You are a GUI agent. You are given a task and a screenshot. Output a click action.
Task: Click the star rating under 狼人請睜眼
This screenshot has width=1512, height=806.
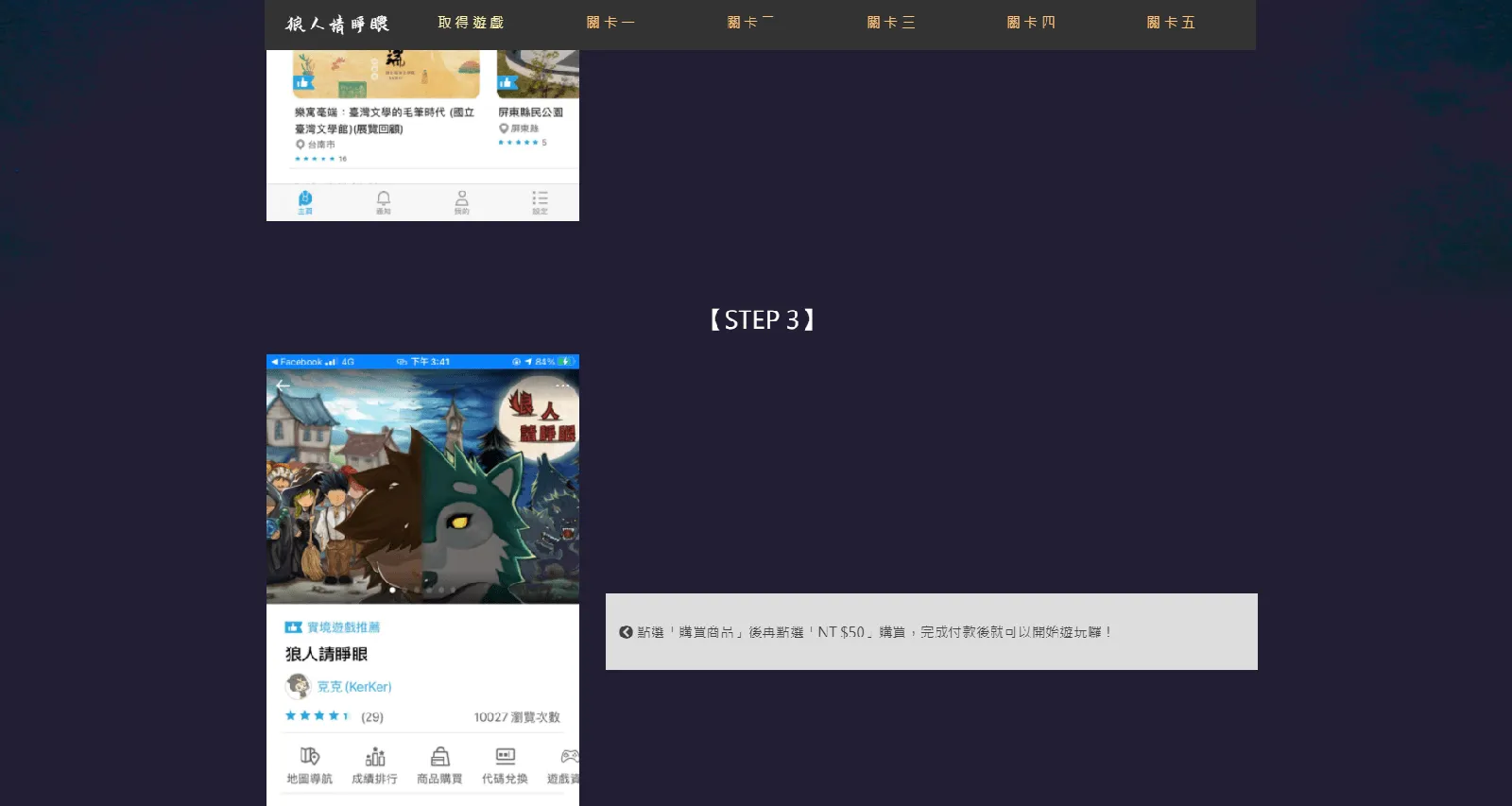point(318,716)
